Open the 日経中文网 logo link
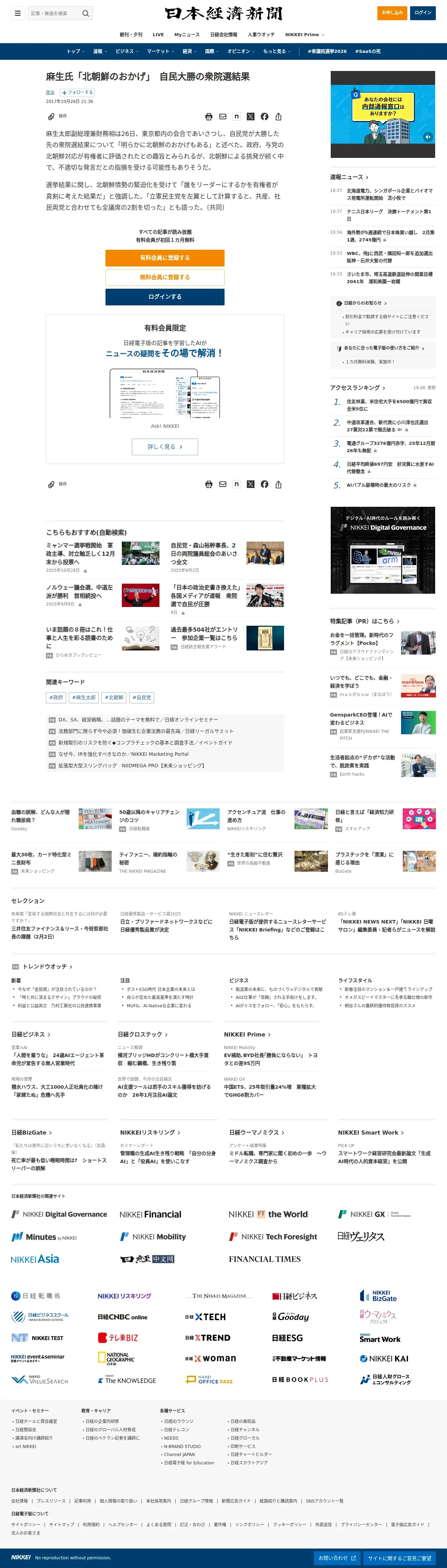Viewport: 447px width, 1568px height. coord(147,1259)
